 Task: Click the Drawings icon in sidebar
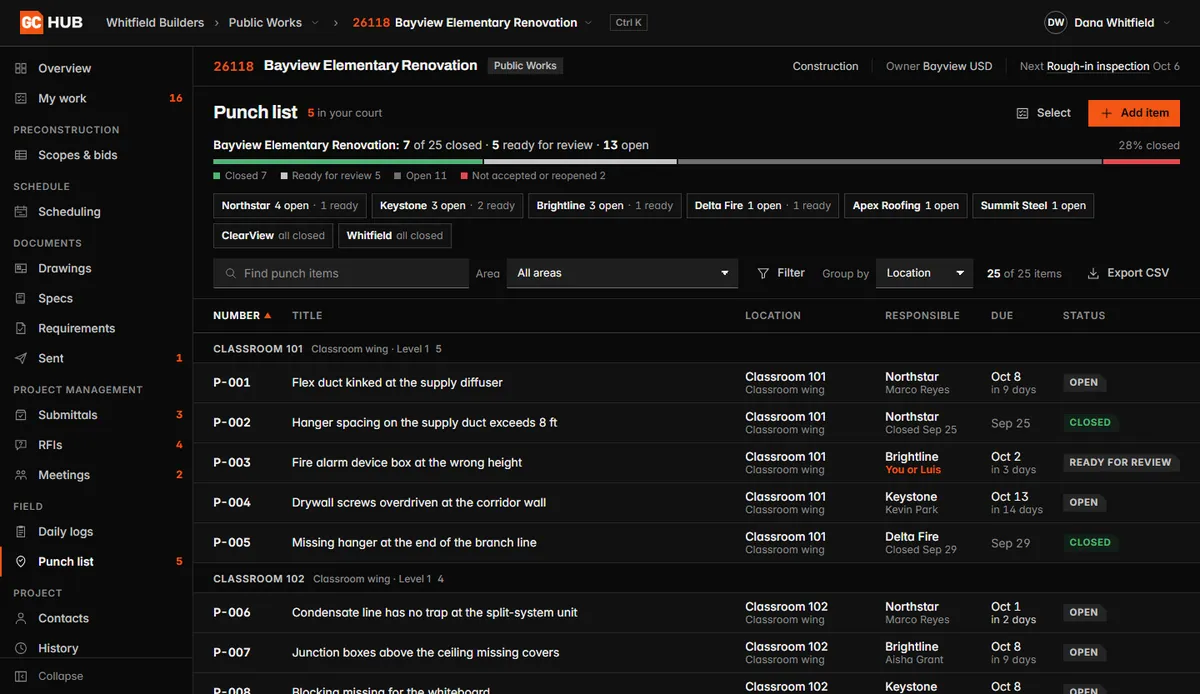point(21,268)
